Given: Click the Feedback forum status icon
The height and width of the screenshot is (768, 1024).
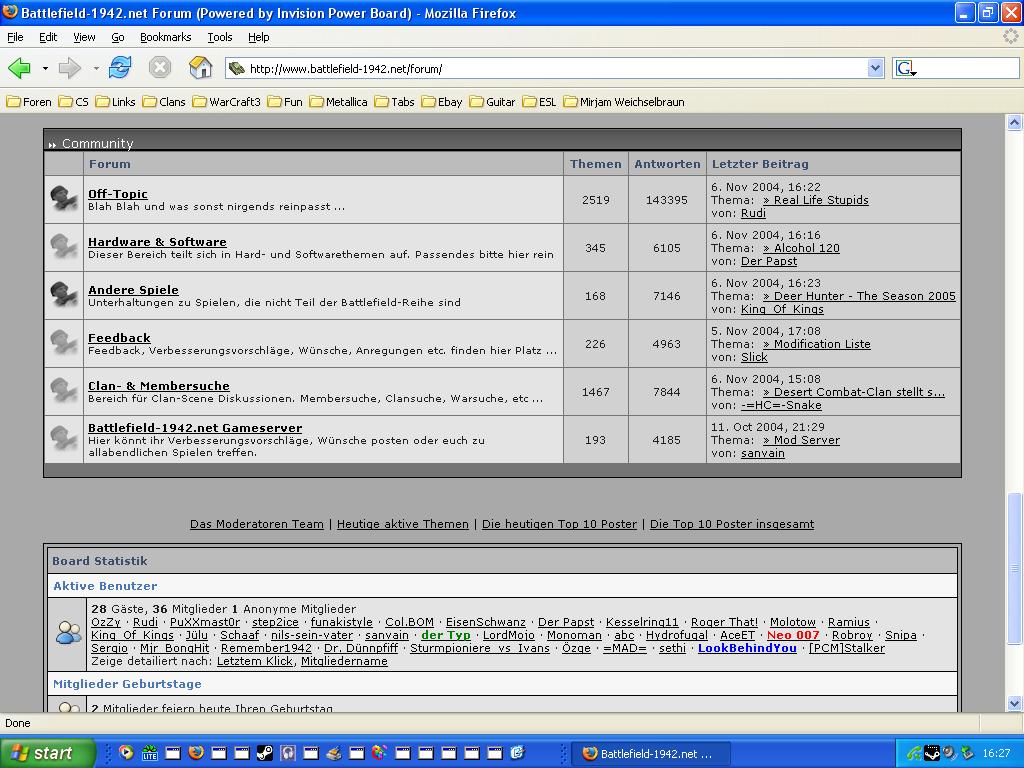Looking at the screenshot, I should pyautogui.click(x=63, y=343).
